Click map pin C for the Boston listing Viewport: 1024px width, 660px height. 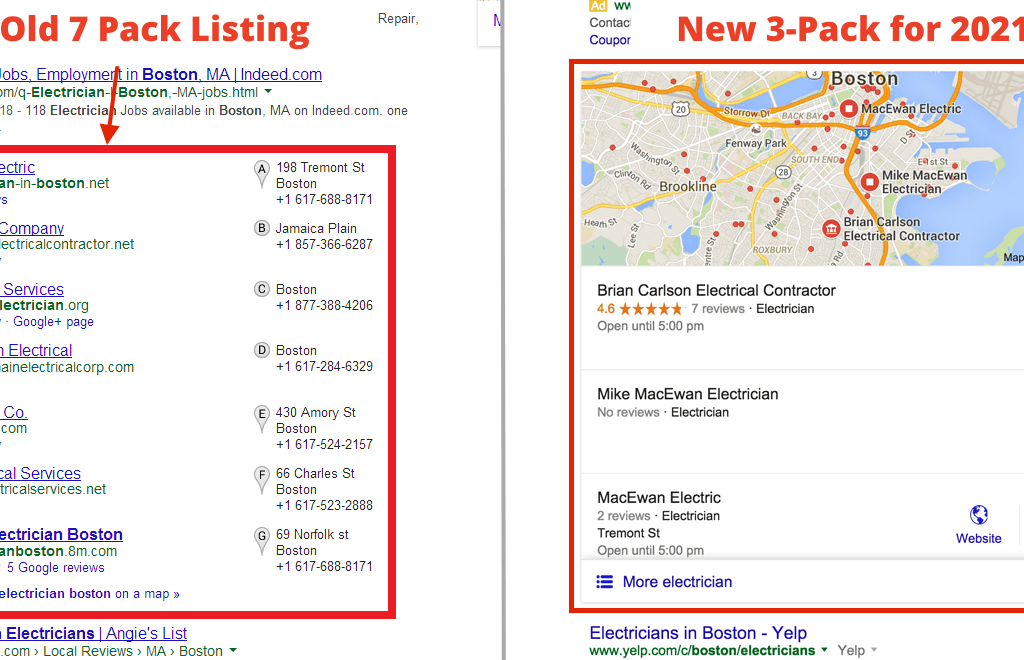(262, 290)
